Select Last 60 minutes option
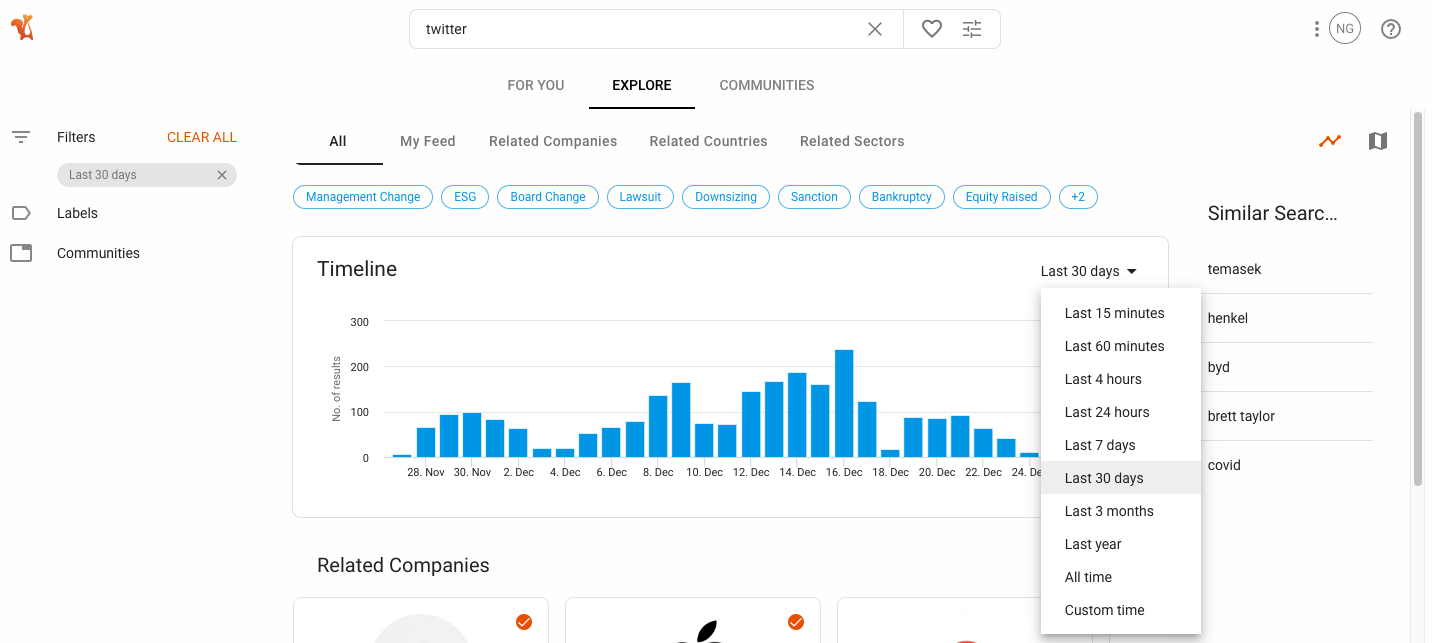The height and width of the screenshot is (643, 1432). pyautogui.click(x=1121, y=346)
